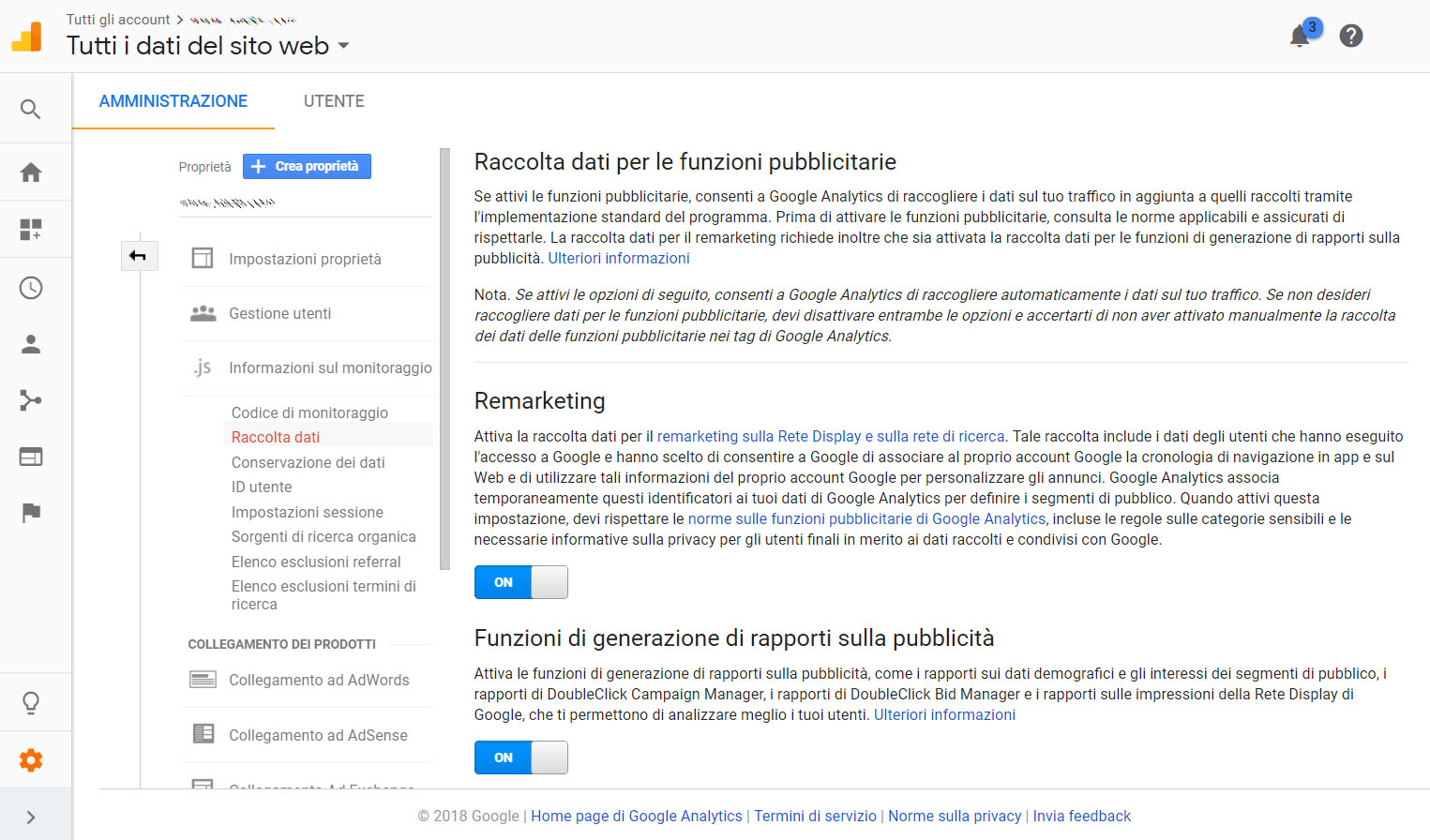
Task: Click the Impostazioni proprietà icon
Action: tap(203, 258)
